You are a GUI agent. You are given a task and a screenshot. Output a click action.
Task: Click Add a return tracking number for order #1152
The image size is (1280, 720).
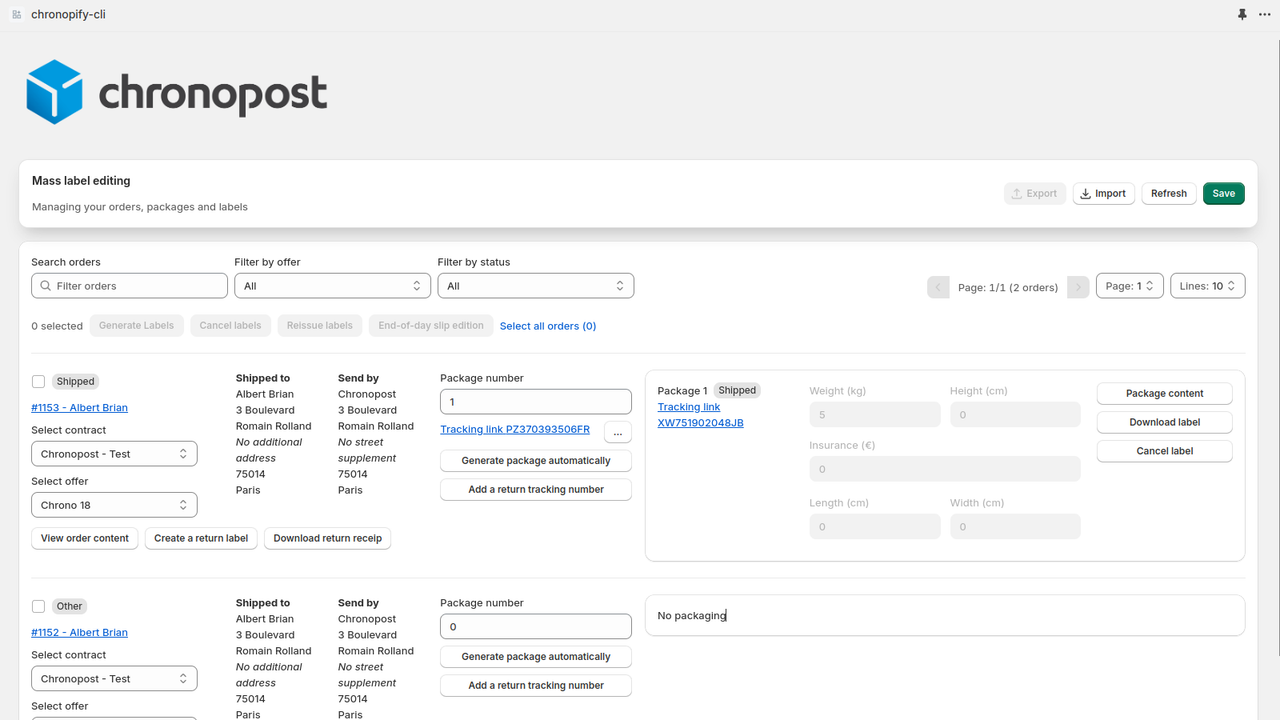click(536, 686)
